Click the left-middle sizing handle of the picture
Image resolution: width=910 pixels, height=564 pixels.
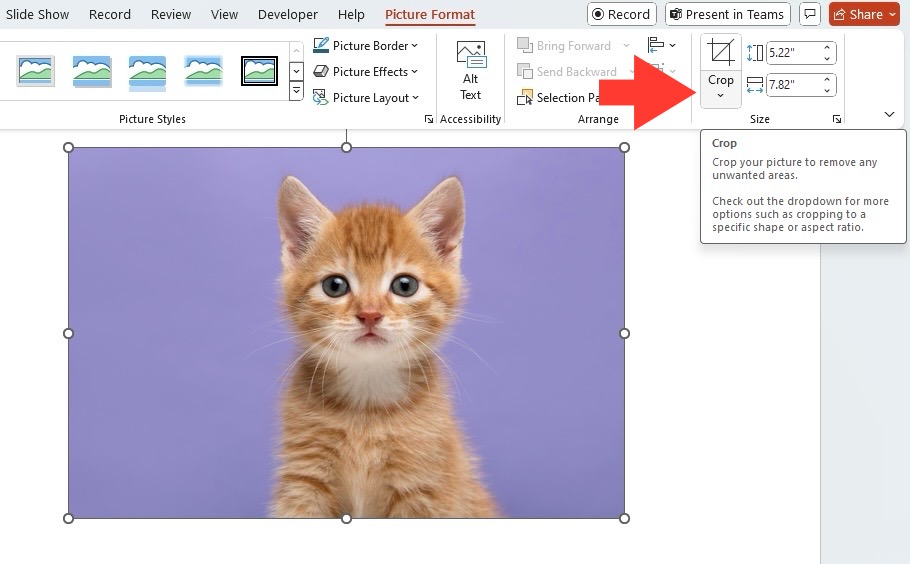(x=68, y=333)
